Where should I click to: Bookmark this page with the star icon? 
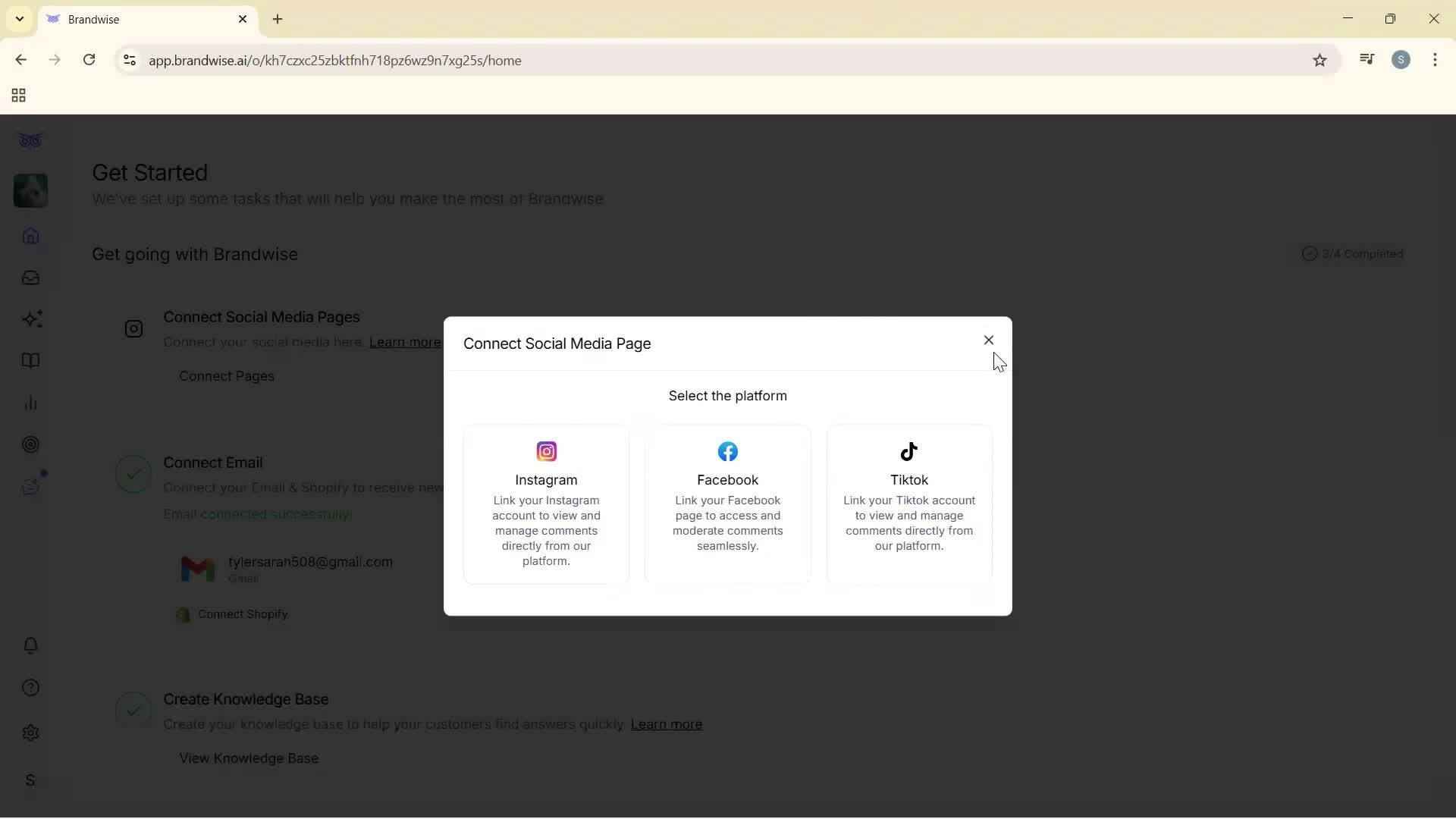tap(1319, 60)
